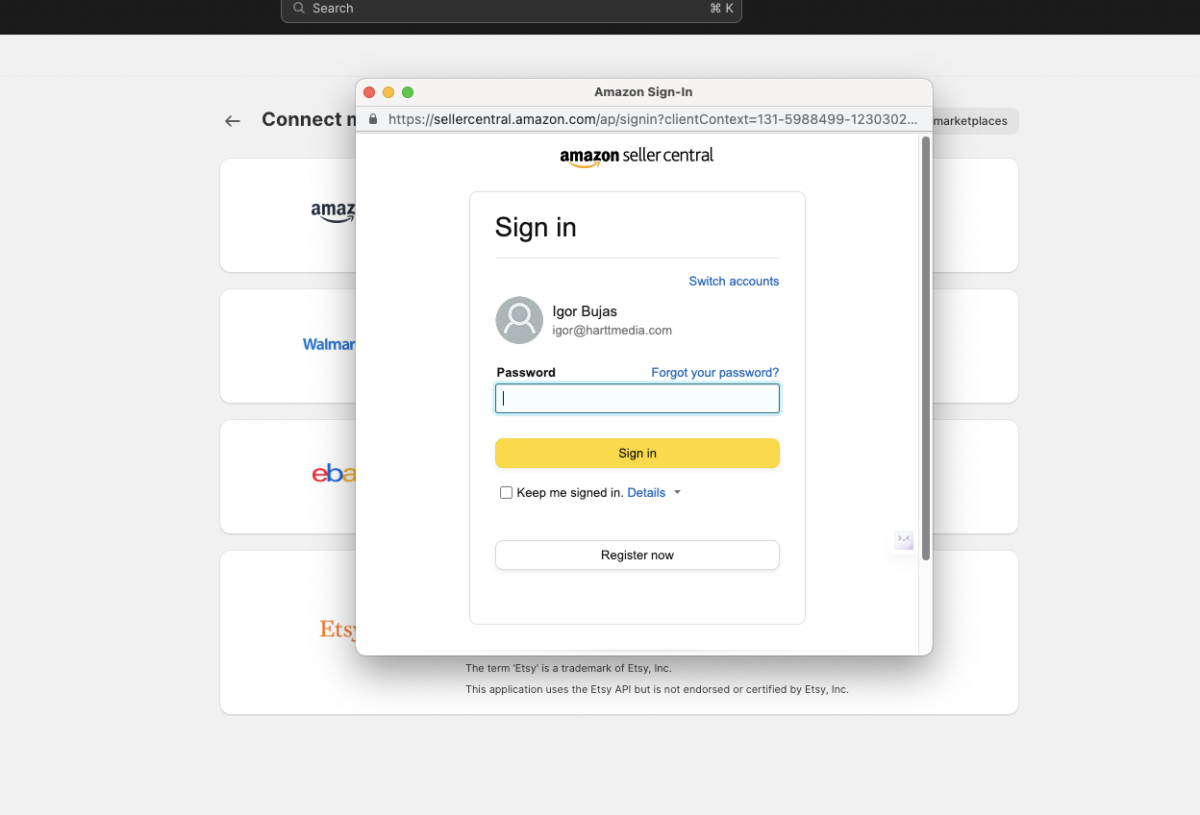This screenshot has width=1200, height=815.
Task: Click the Switch accounts link
Action: pos(733,281)
